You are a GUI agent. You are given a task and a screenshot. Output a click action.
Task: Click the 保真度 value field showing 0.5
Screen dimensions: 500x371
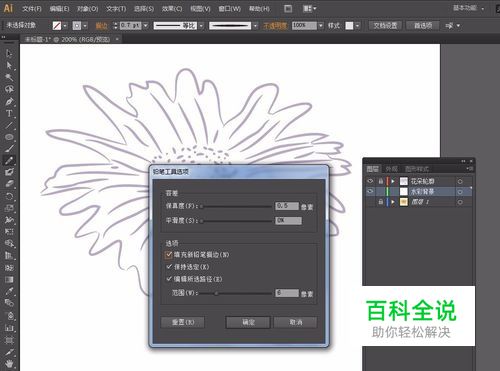pos(287,206)
